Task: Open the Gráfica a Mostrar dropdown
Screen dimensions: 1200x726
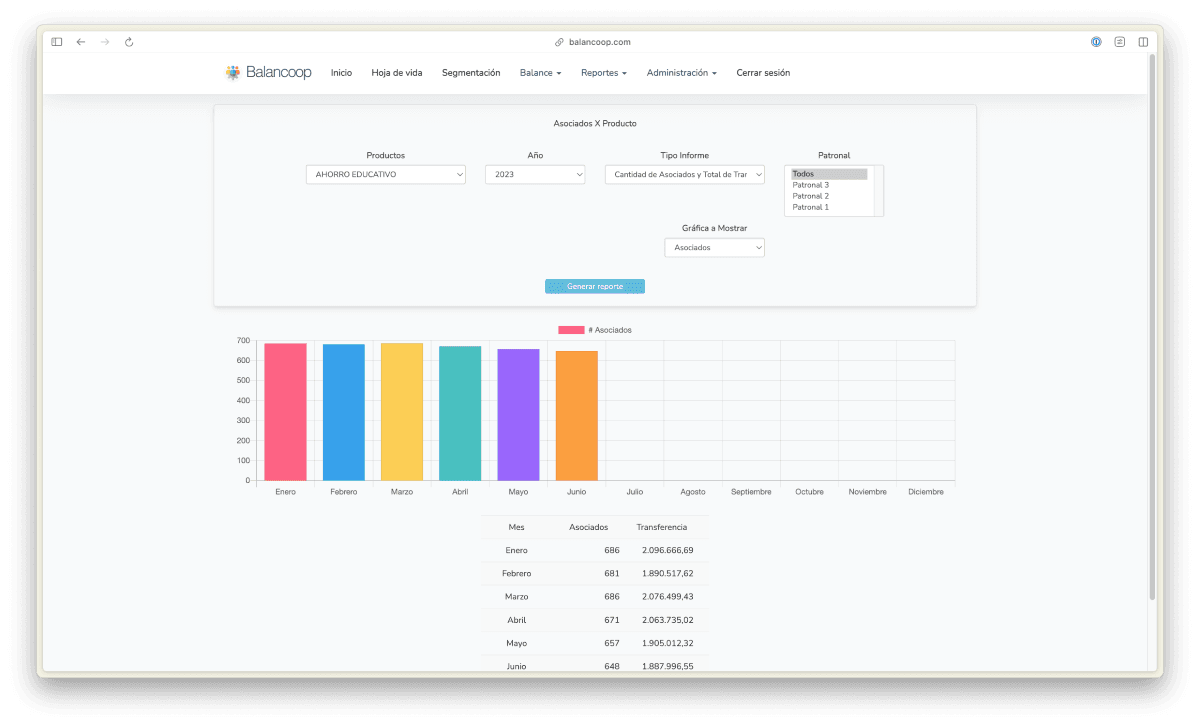Action: [x=714, y=248]
